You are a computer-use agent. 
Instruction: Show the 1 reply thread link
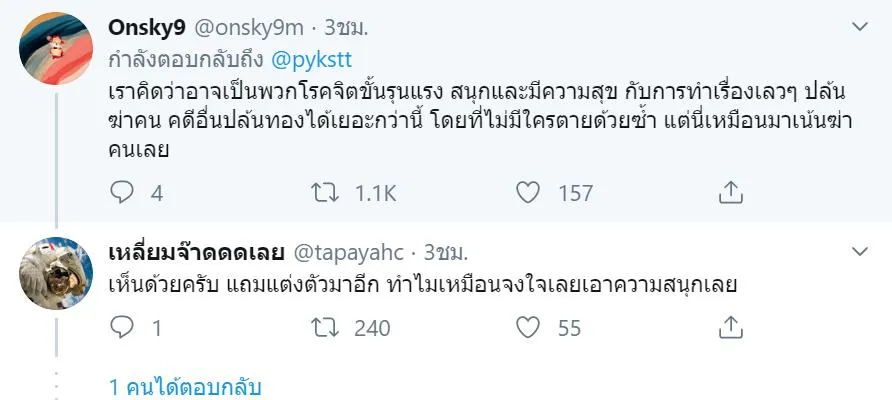click(185, 386)
